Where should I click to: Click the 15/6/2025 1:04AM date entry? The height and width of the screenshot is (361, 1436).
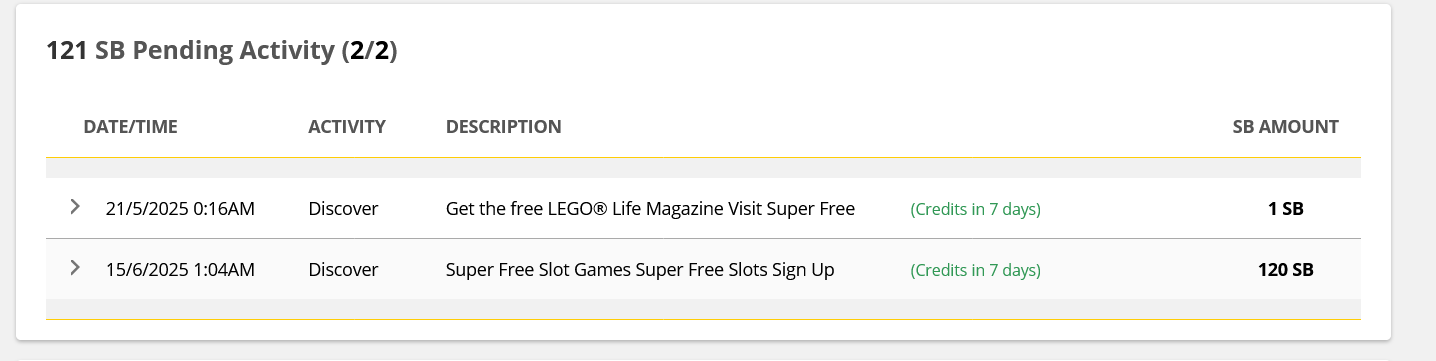point(180,270)
